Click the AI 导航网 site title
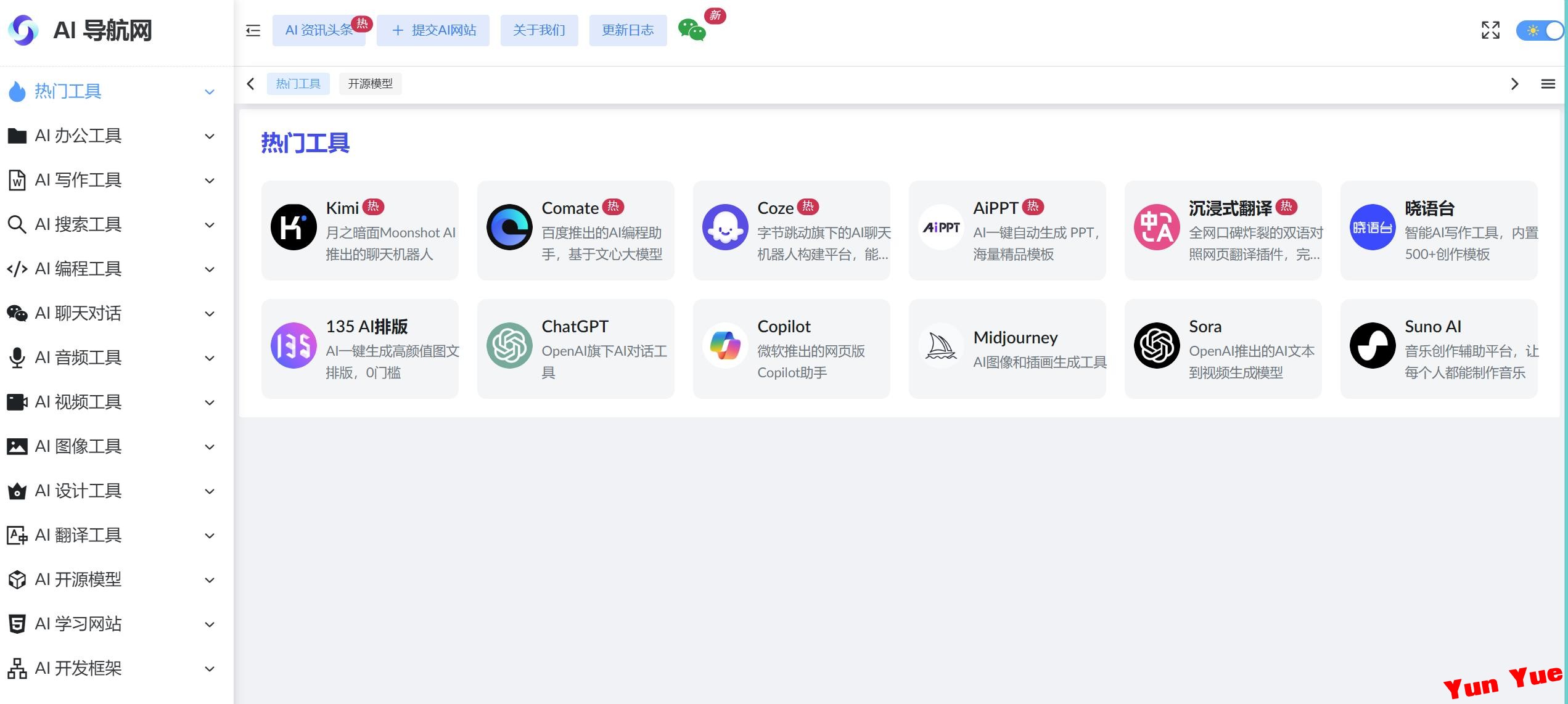Viewport: 1568px width, 704px height. pos(102,30)
